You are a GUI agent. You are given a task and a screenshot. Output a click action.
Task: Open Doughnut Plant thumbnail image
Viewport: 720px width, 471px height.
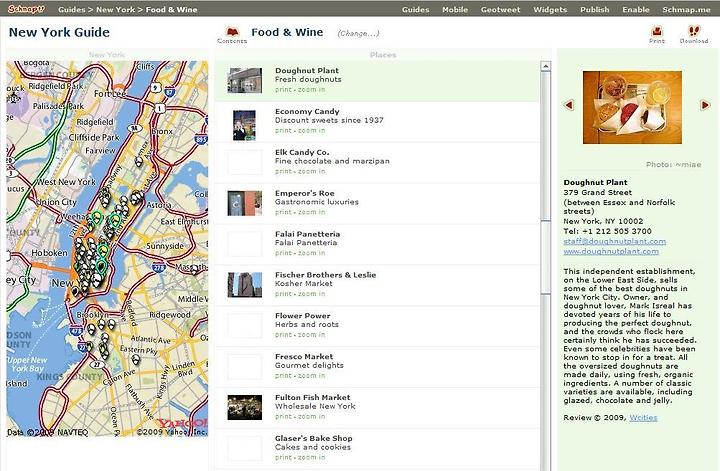[245, 80]
